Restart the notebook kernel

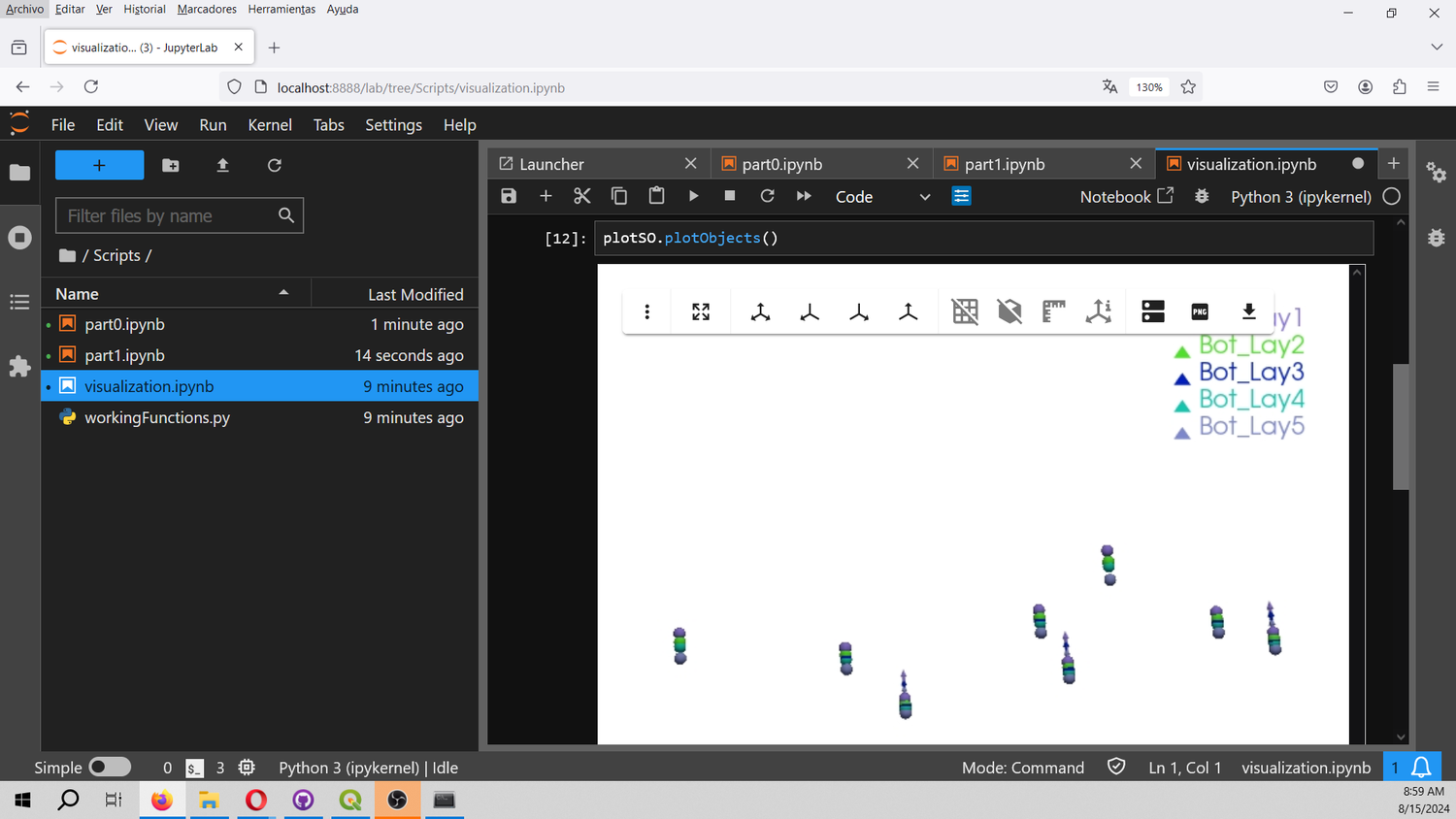767,195
